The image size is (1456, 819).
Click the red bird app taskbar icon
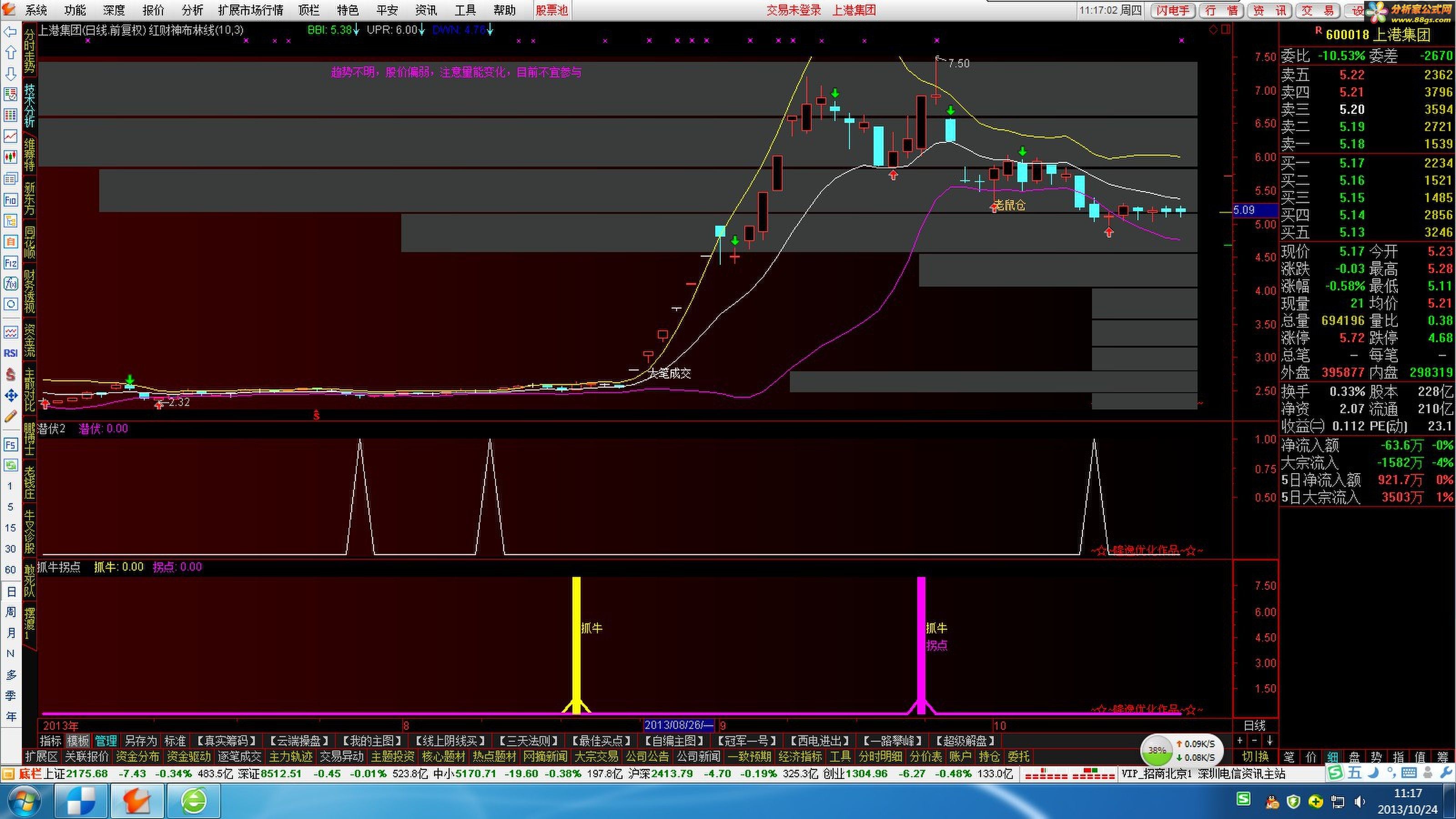136,801
